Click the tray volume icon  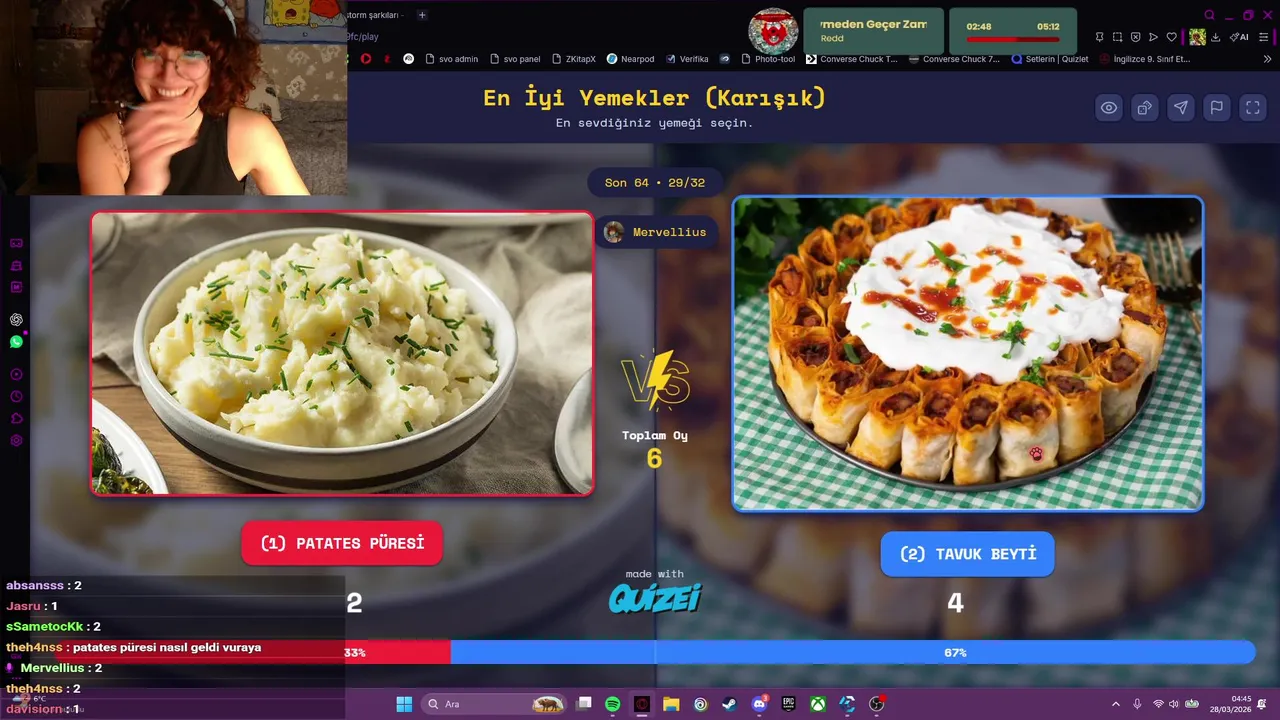[x=1174, y=704]
